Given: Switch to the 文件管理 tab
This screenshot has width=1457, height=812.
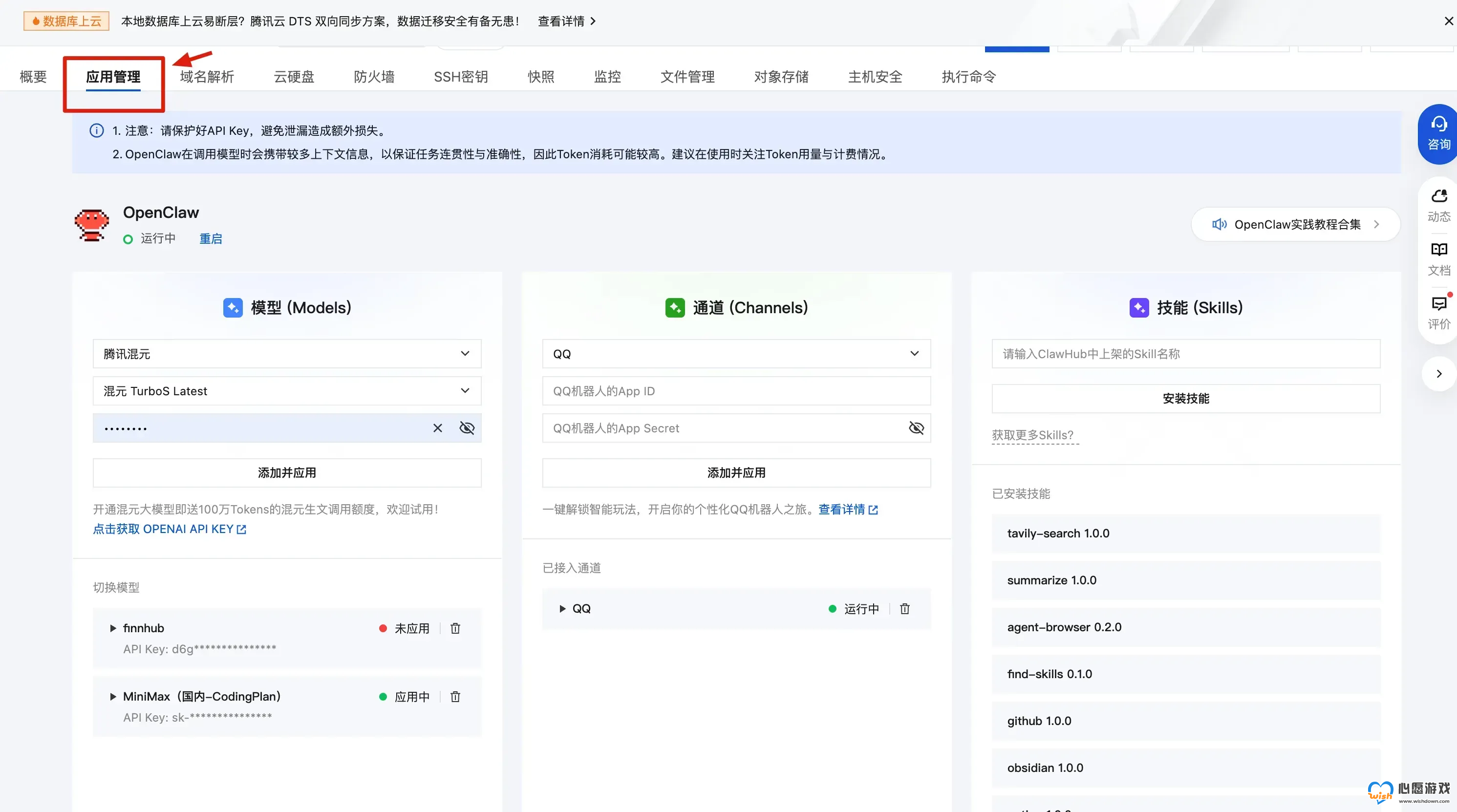Looking at the screenshot, I should coord(687,77).
